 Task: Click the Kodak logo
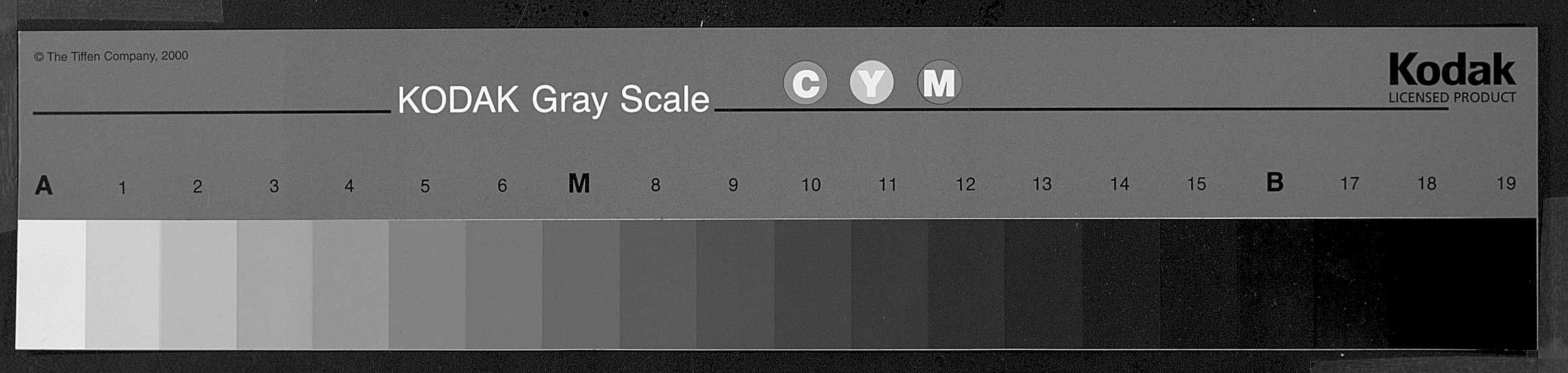point(1452,69)
